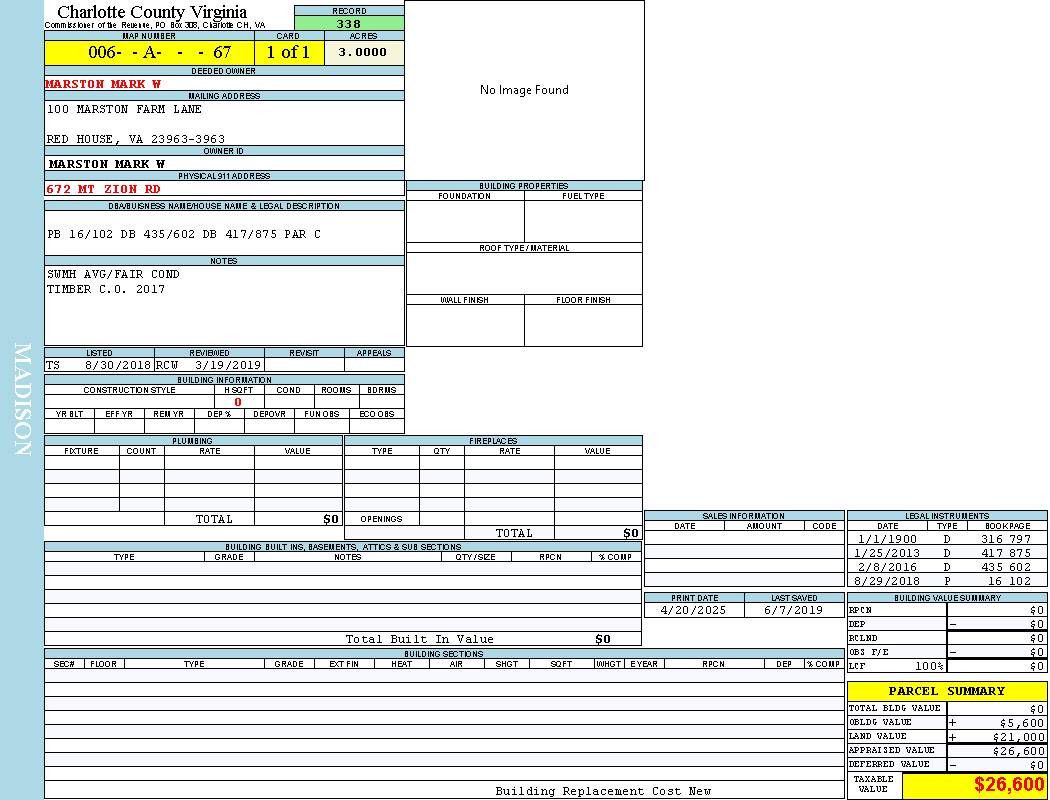This screenshot has height=800, width=1050.
Task: Click the notes text 'SWMH AVG/FAIR COND'
Action: pos(113,274)
